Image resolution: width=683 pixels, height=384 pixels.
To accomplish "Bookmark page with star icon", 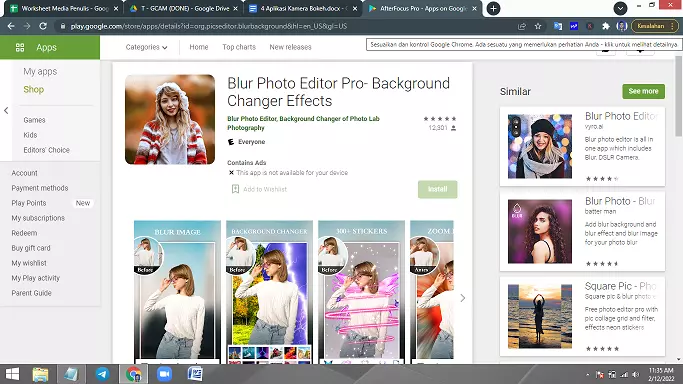I will (538, 26).
